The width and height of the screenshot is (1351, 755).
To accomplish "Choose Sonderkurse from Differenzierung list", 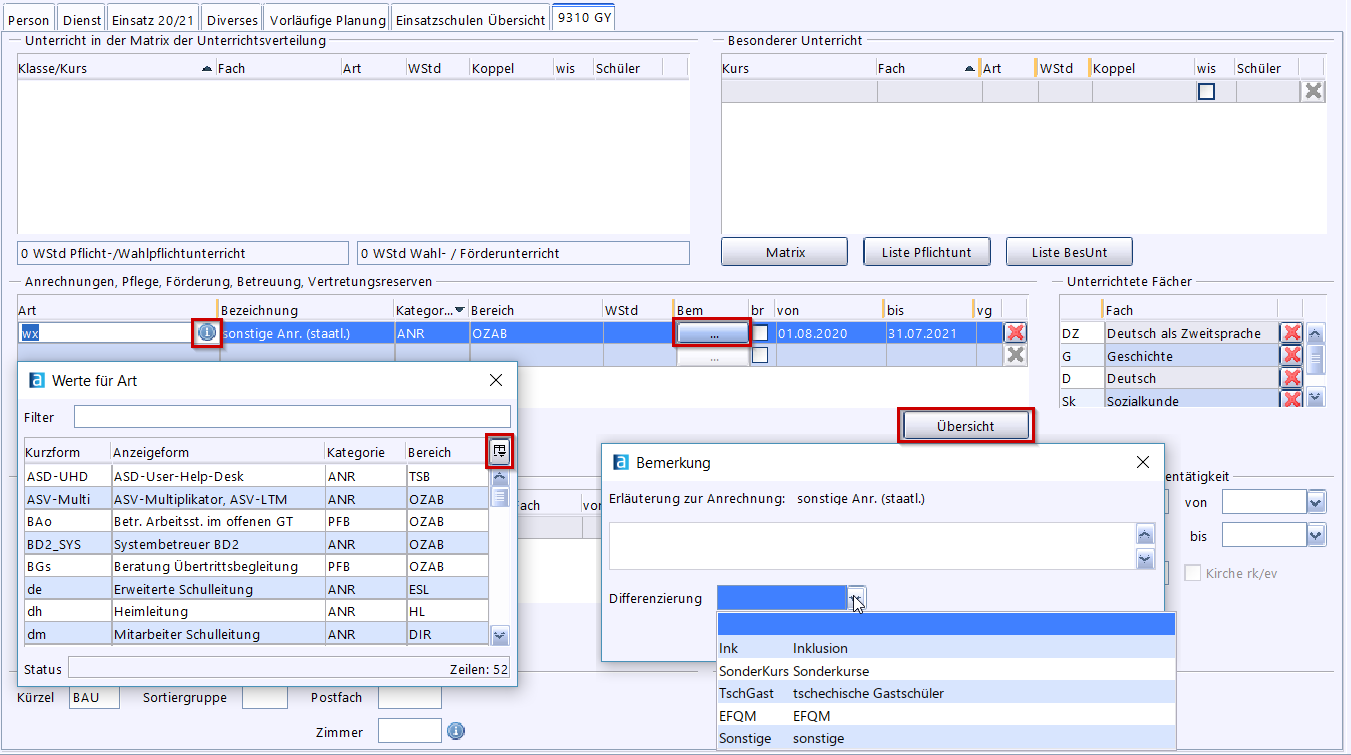I will (x=946, y=671).
